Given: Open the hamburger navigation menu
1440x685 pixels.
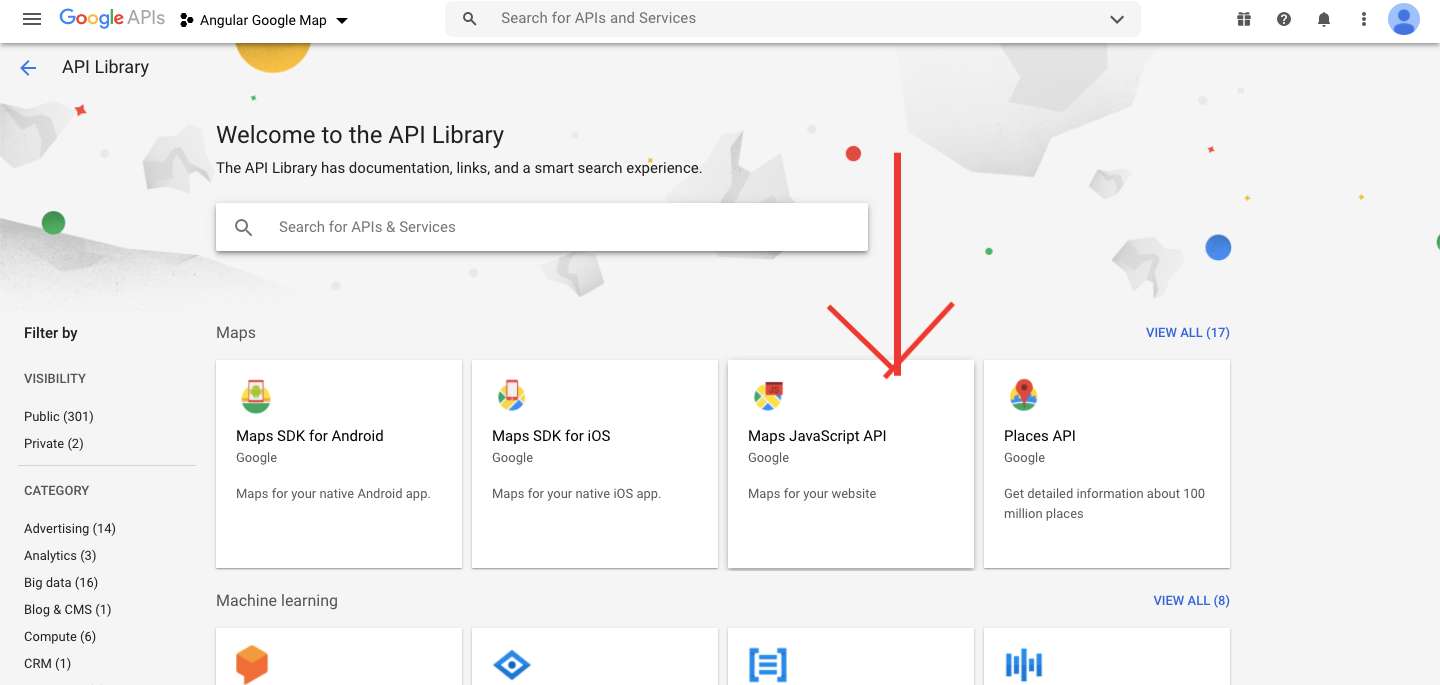Looking at the screenshot, I should pyautogui.click(x=32, y=19).
